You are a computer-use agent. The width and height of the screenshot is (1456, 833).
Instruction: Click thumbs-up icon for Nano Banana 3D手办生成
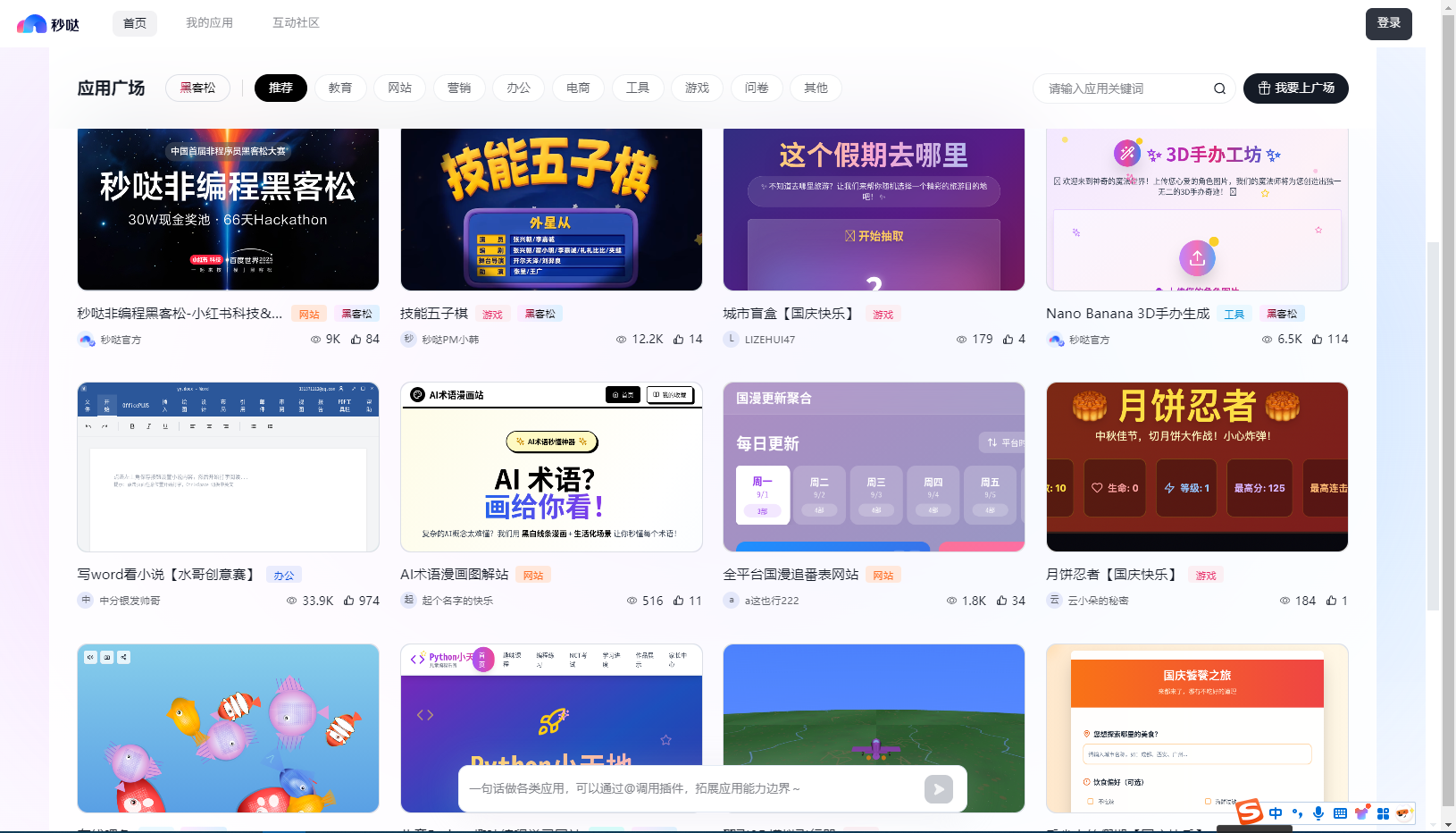coord(1317,340)
